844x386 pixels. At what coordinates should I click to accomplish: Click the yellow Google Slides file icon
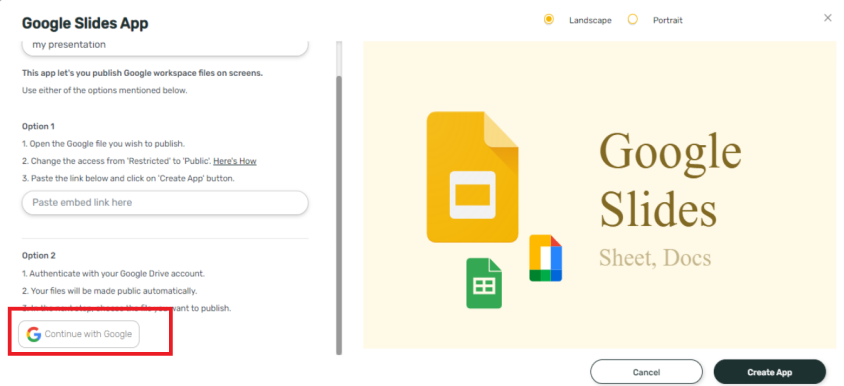(x=472, y=177)
